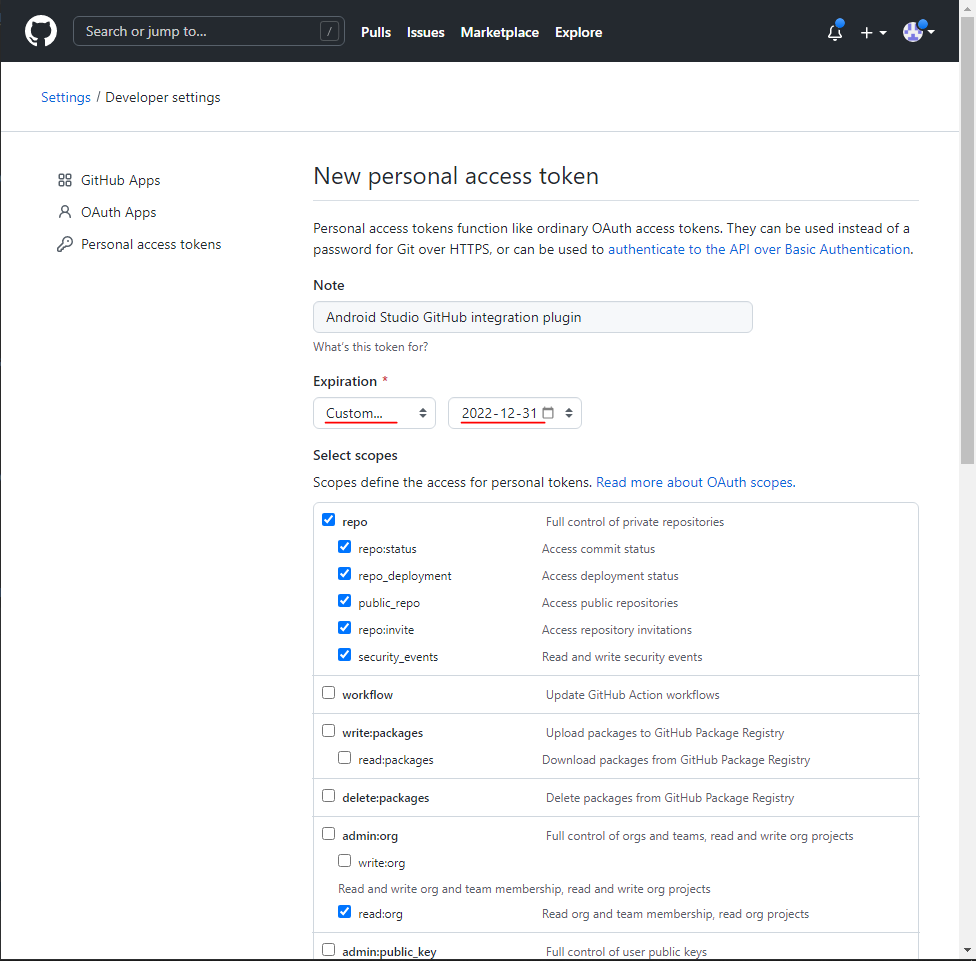976x961 pixels.
Task: Select OAuth Apps in the sidebar
Action: point(118,212)
